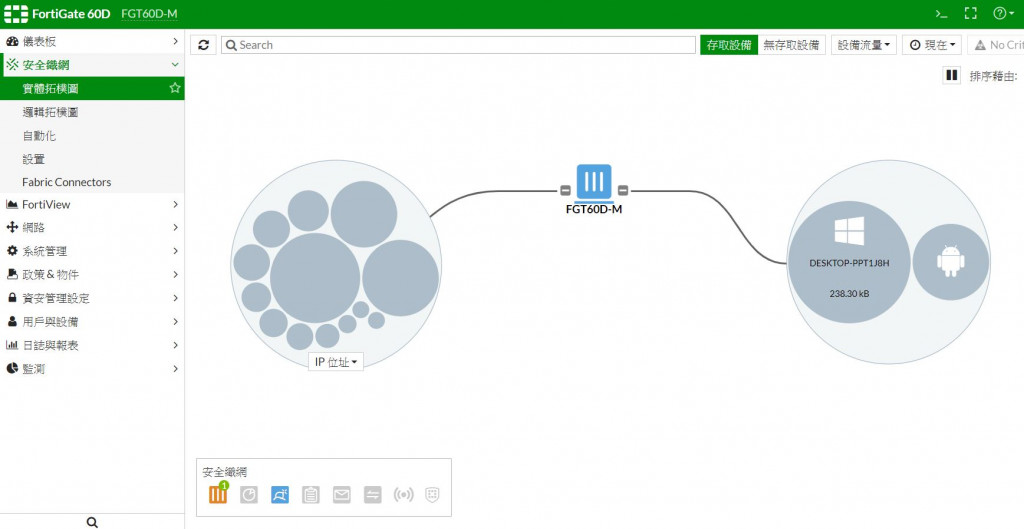
Task: Click the FGT60D-M hostname in the header
Action: (x=150, y=14)
